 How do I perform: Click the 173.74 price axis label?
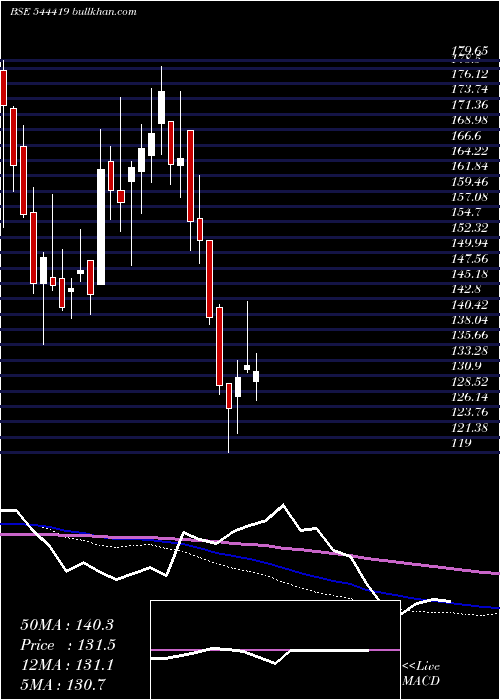(x=470, y=89)
